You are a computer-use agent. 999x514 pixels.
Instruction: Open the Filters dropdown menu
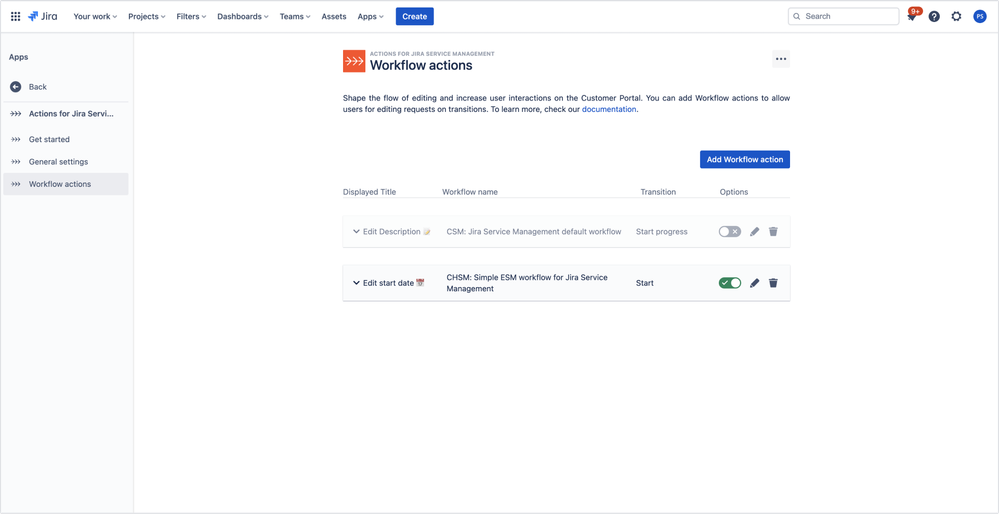click(191, 17)
